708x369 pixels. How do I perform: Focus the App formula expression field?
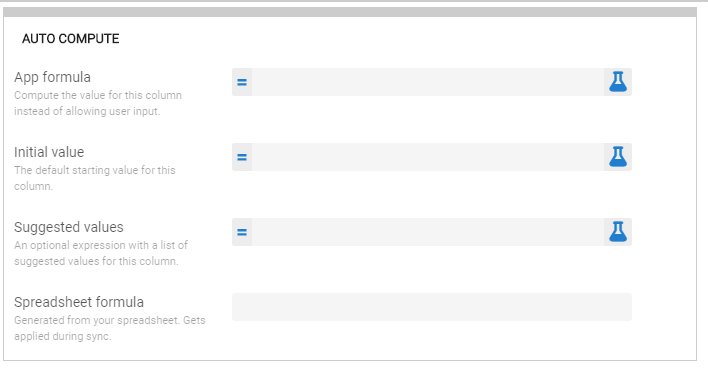point(428,82)
